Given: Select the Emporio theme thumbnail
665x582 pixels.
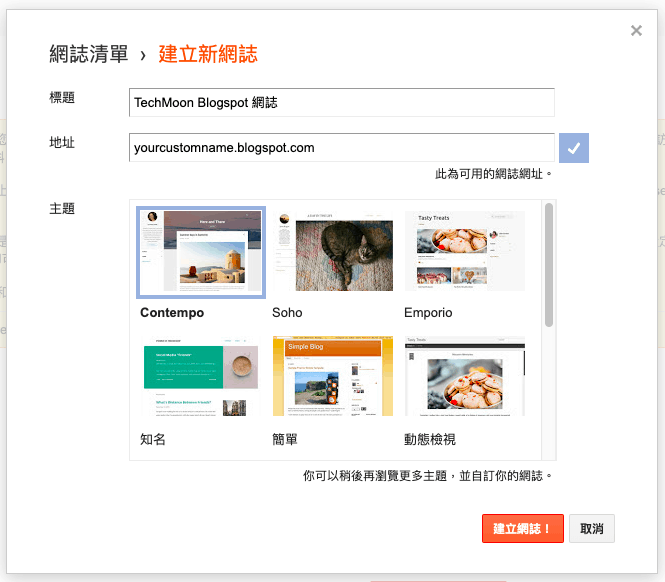Looking at the screenshot, I should point(465,252).
